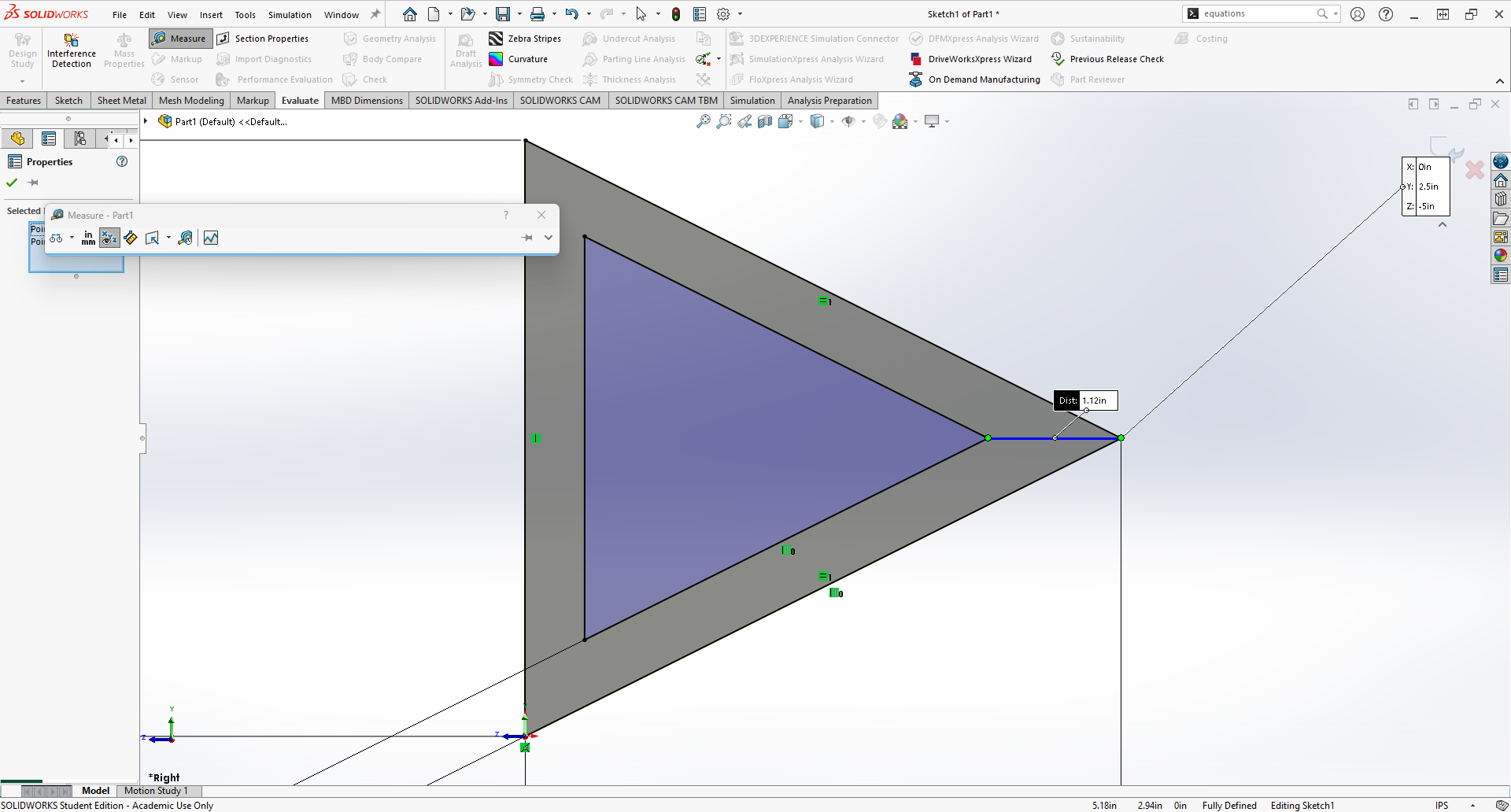Click the Dist 1.12in measurement callout
Image resolution: width=1511 pixels, height=812 pixels.
pos(1085,400)
